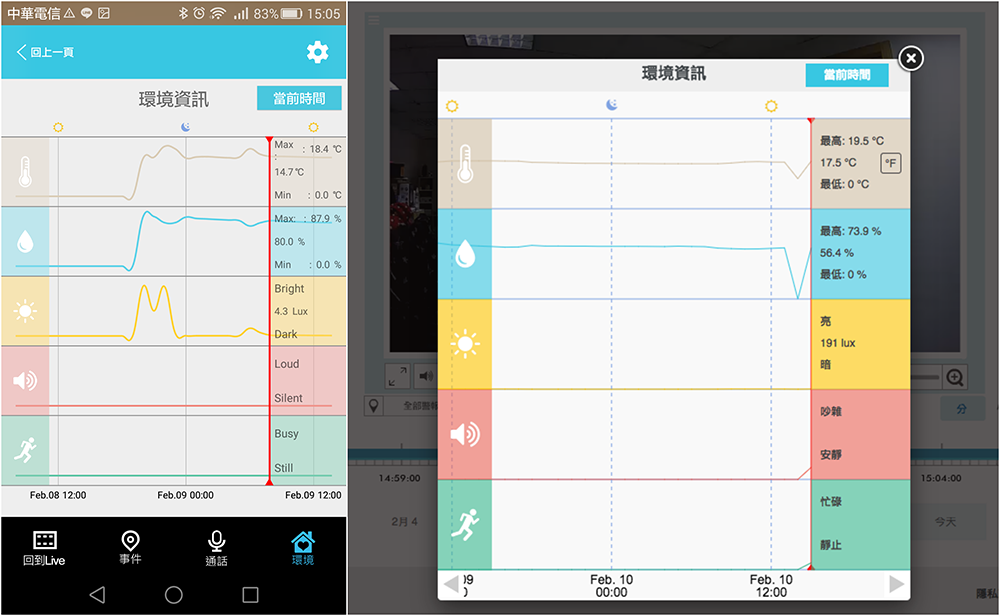Select 14.7 °C reading in phone chart
The image size is (1000, 616).
coord(289,172)
